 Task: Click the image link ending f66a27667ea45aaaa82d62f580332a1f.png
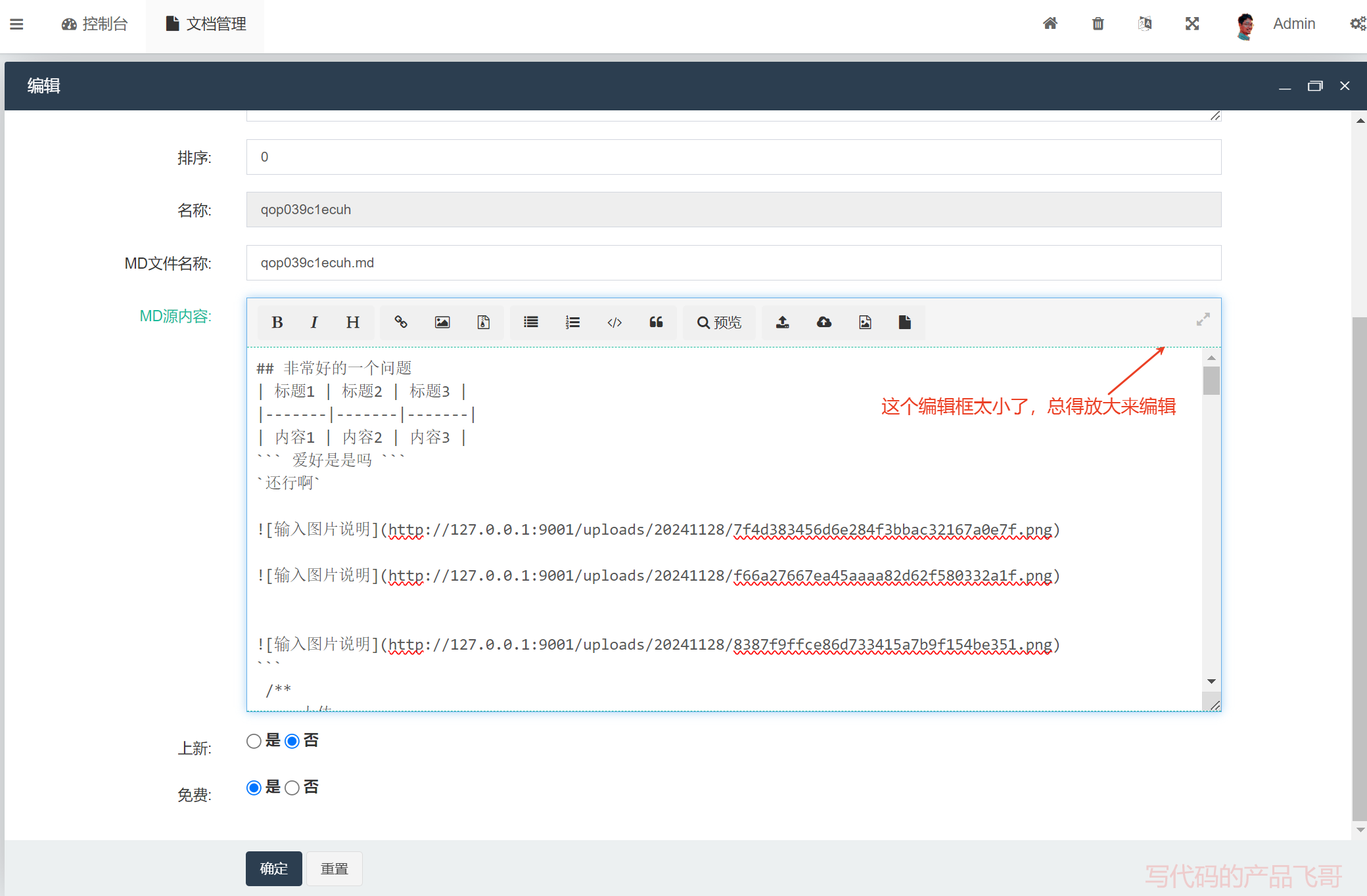[659, 575]
